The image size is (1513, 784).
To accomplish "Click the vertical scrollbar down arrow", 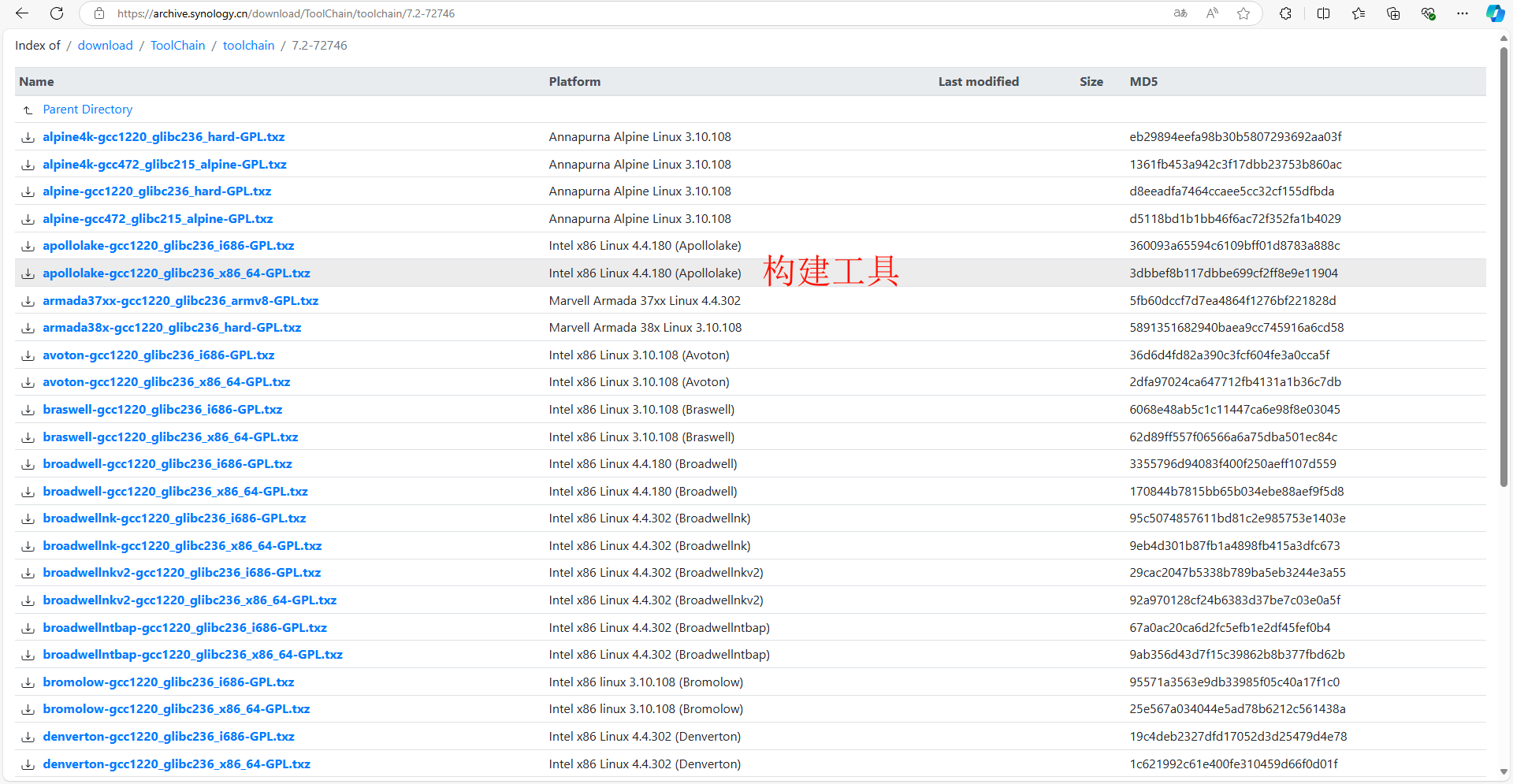I will (x=1504, y=772).
